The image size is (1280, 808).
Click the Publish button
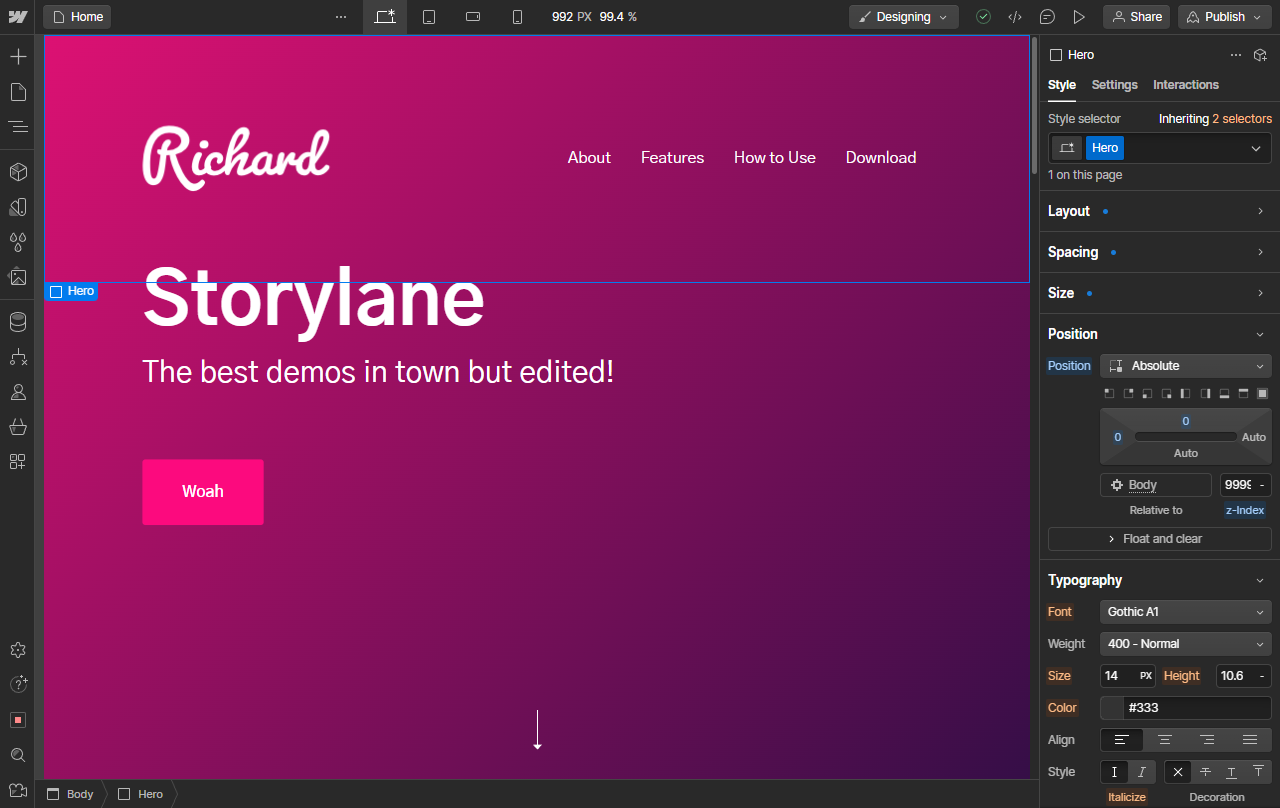(x=1224, y=17)
